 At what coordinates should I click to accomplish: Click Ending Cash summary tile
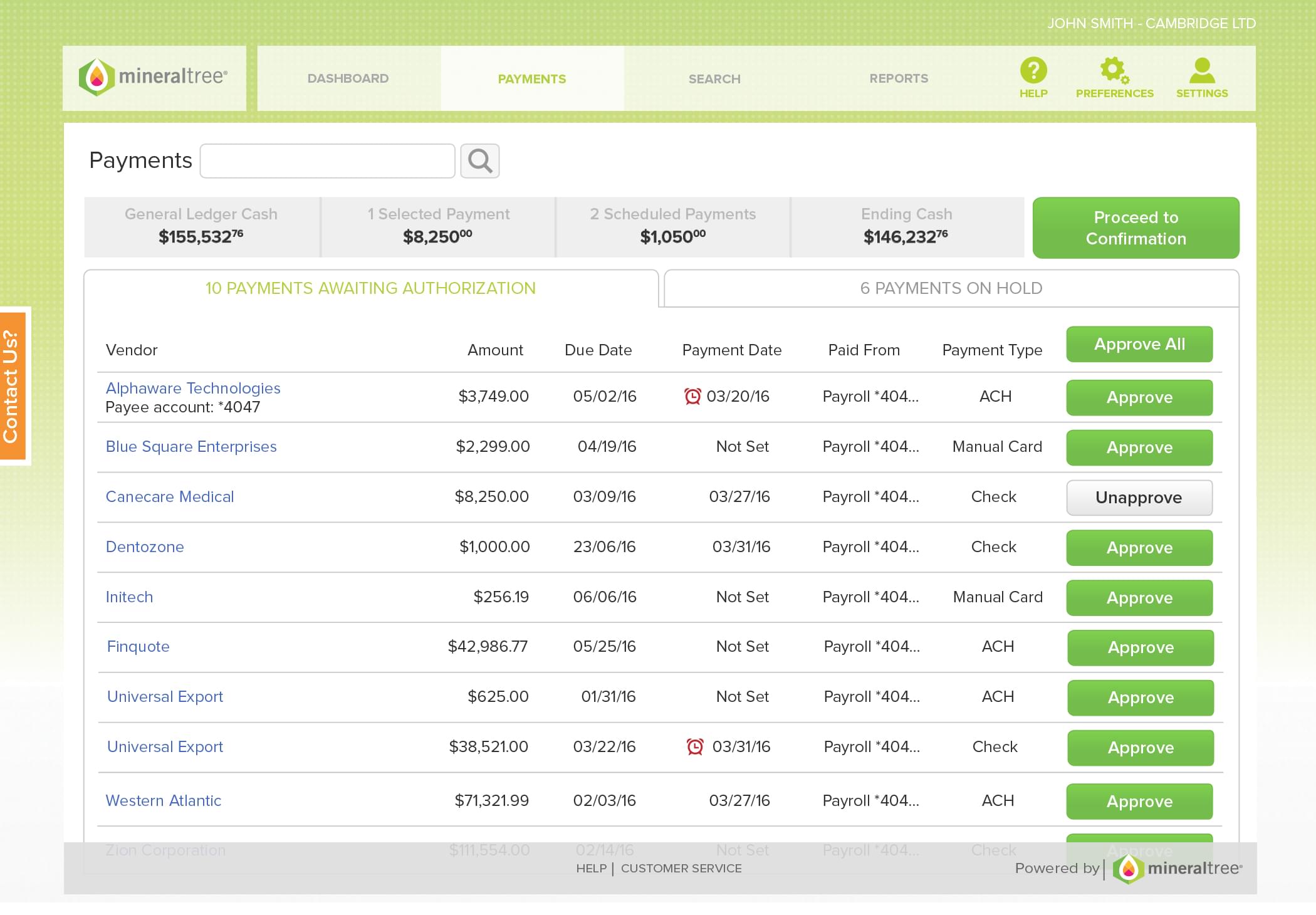click(x=907, y=227)
